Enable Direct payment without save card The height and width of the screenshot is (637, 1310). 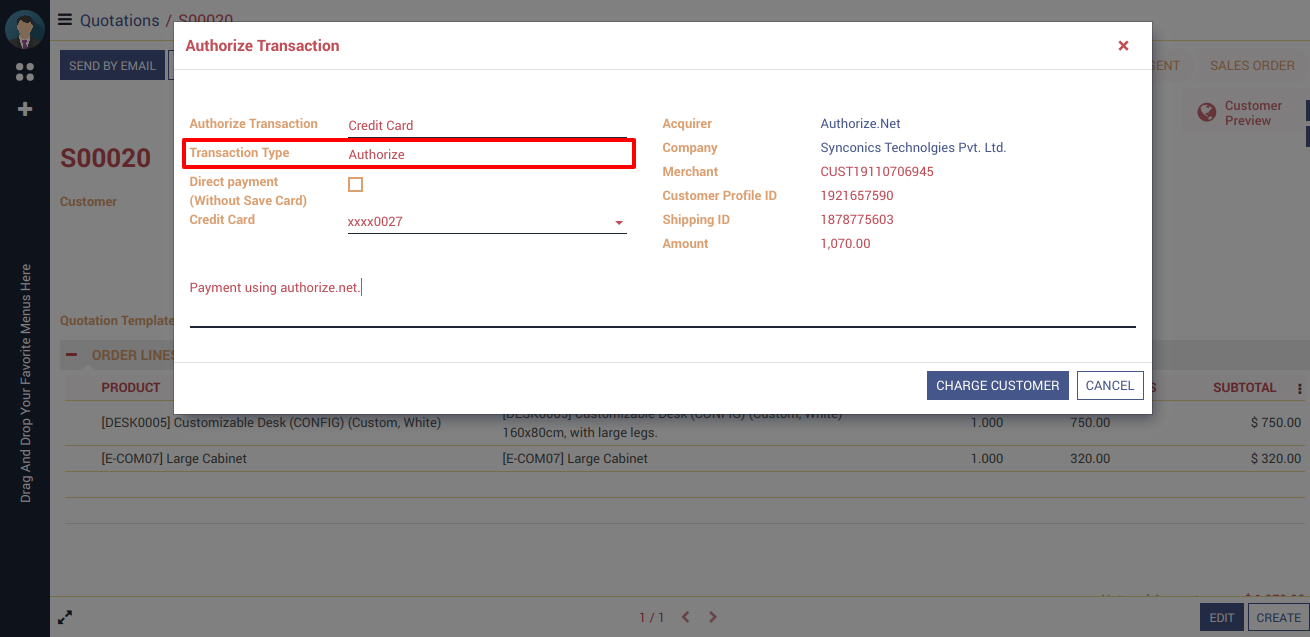click(x=355, y=185)
